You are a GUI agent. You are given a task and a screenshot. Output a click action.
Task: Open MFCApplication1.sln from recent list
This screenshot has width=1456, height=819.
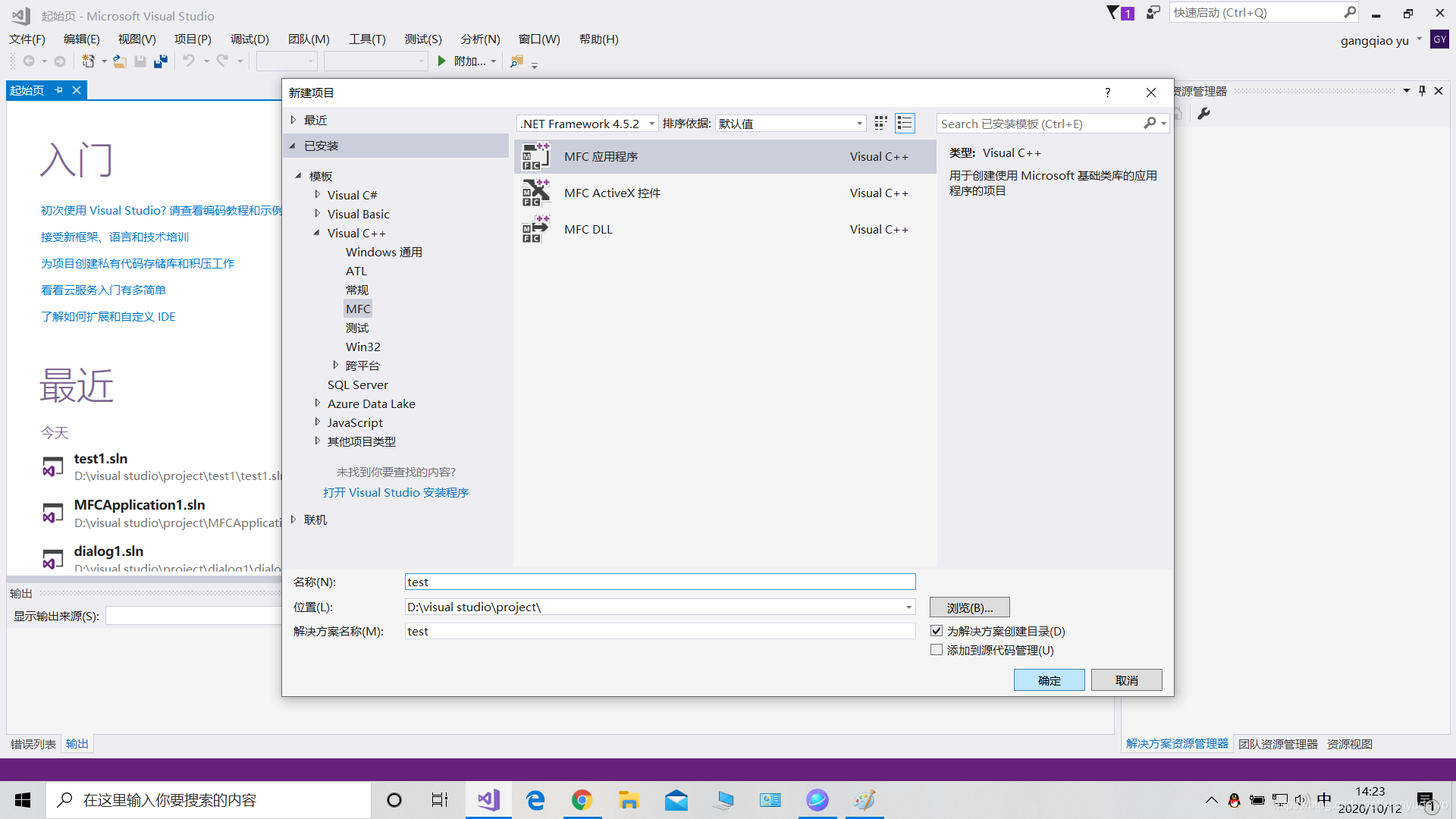pos(139,504)
